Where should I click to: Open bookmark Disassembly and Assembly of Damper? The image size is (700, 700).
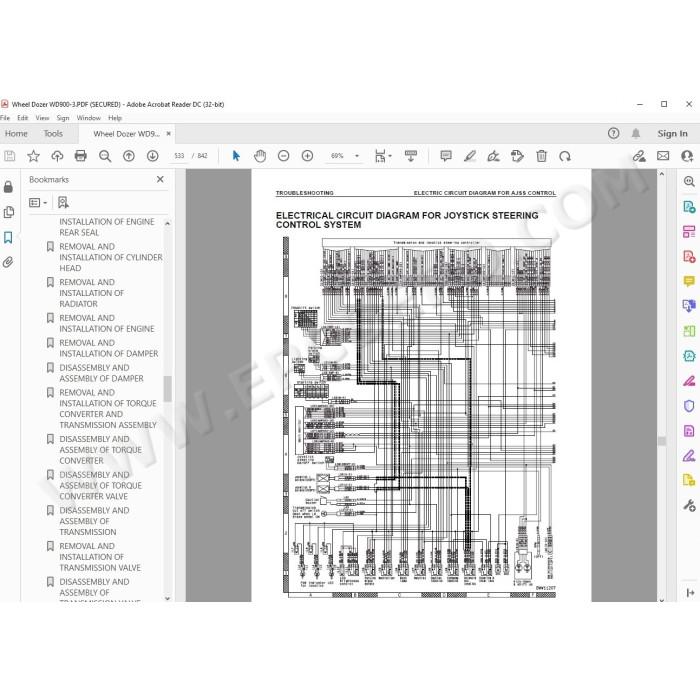[x=101, y=373]
